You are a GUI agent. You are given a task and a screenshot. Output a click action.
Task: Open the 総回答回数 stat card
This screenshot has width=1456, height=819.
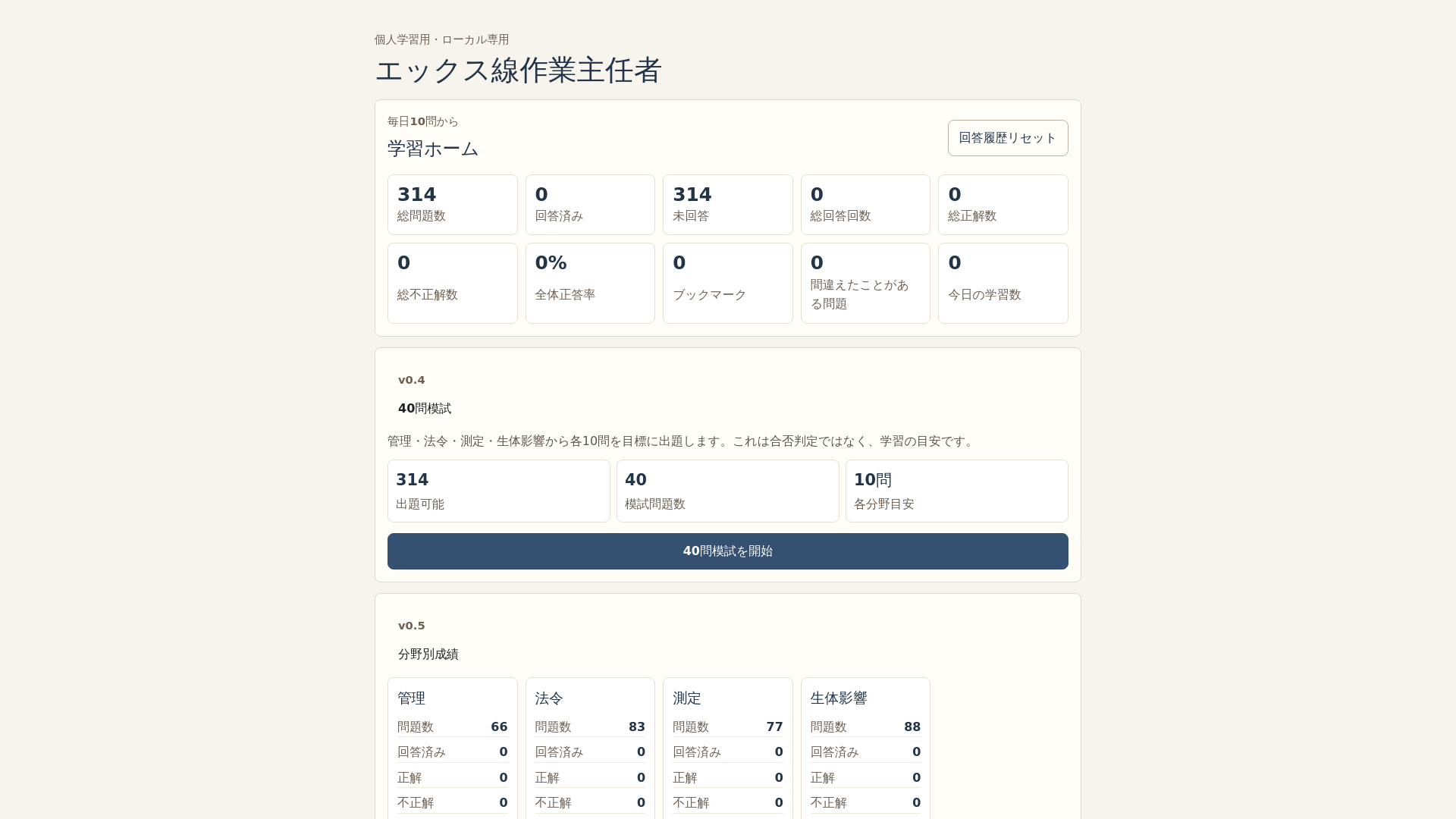(x=865, y=205)
